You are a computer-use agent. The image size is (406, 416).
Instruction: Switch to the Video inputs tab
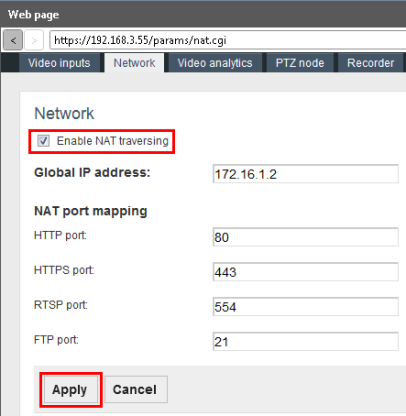click(59, 63)
